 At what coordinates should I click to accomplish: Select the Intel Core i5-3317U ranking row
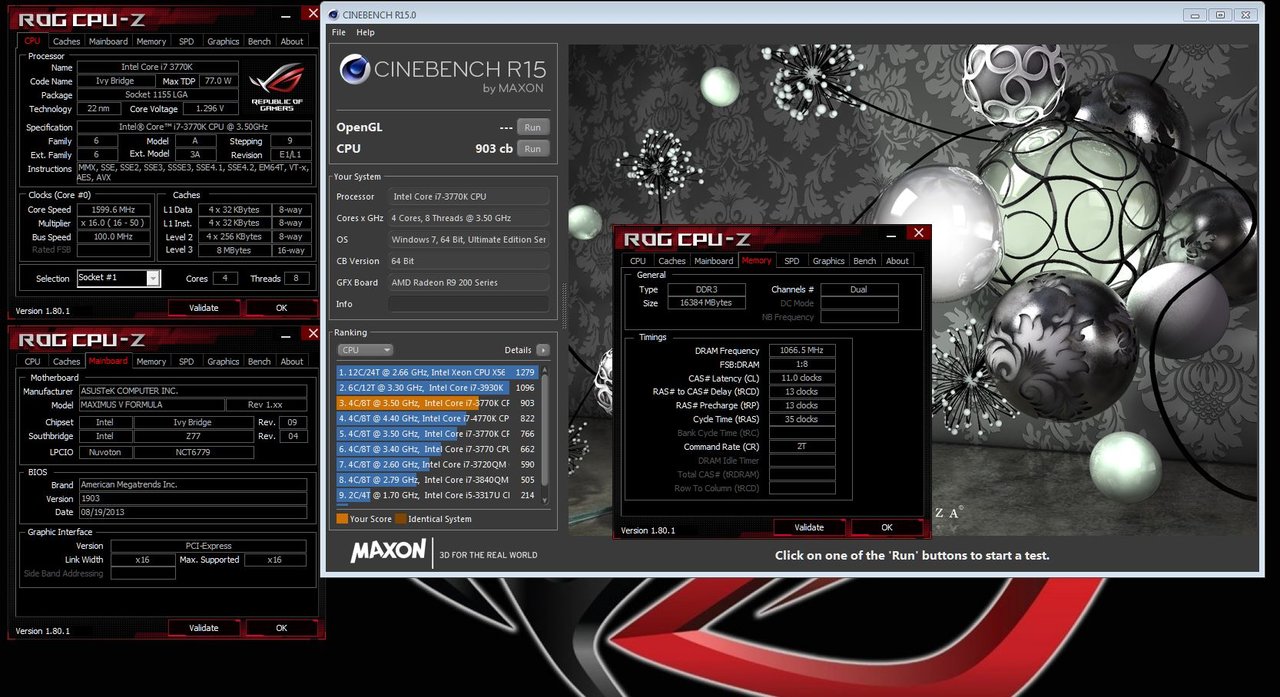click(x=437, y=495)
